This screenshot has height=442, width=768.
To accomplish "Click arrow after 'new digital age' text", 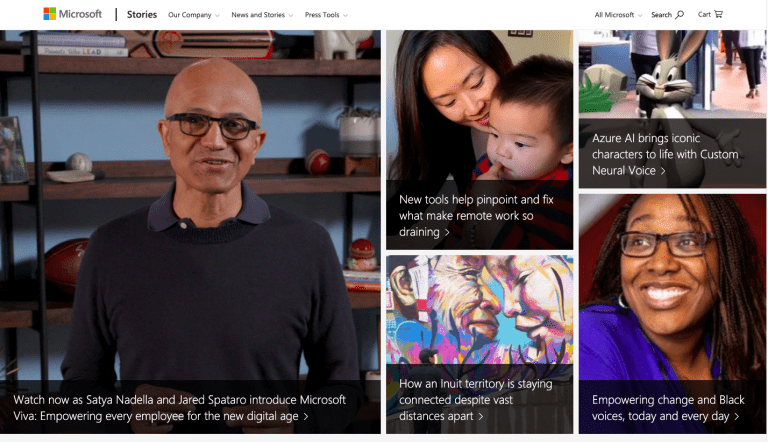I will pyautogui.click(x=306, y=417).
